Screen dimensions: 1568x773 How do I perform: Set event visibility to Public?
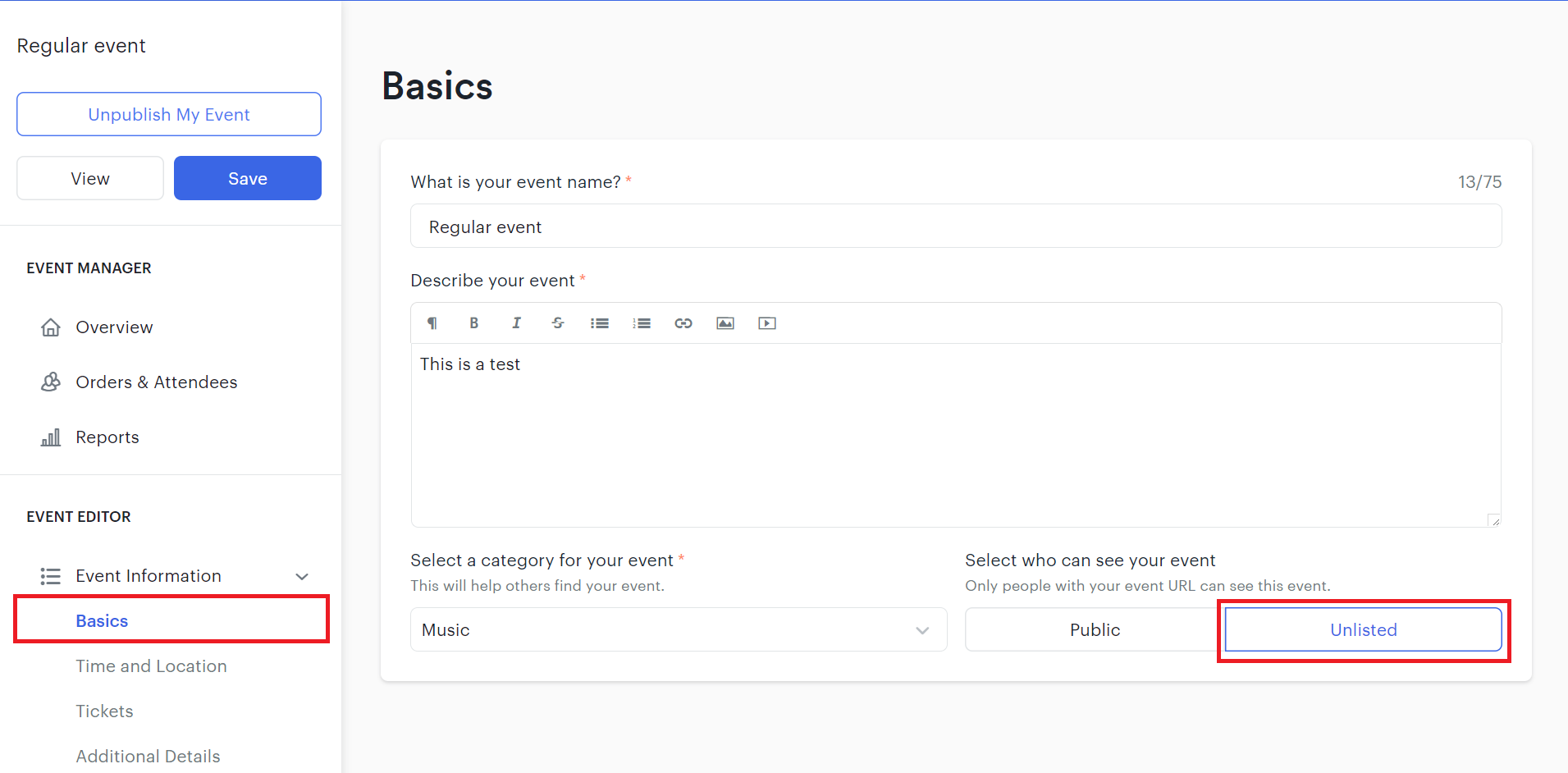tap(1095, 629)
